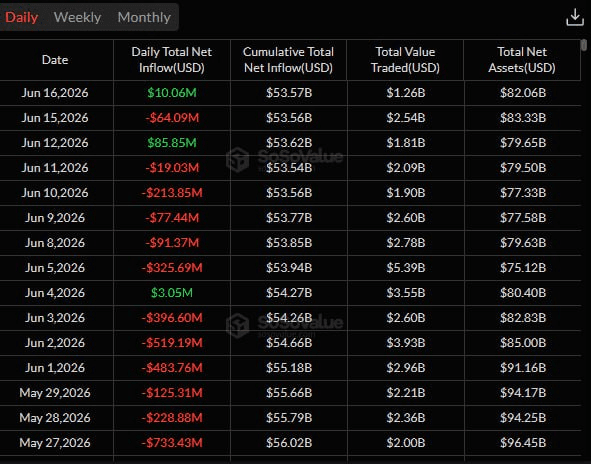Select the $55.18B cumulative inflow value
Screen dimensions: 591x464
click(289, 368)
